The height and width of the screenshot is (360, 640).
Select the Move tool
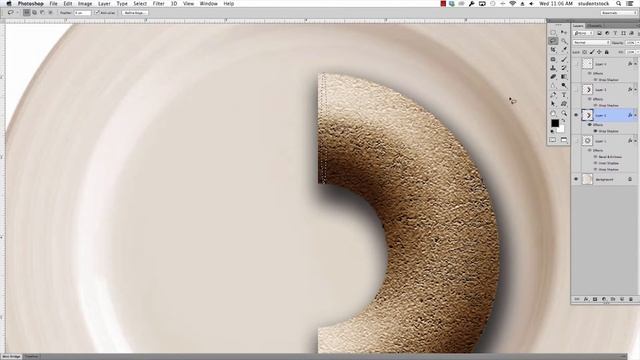(x=564, y=32)
